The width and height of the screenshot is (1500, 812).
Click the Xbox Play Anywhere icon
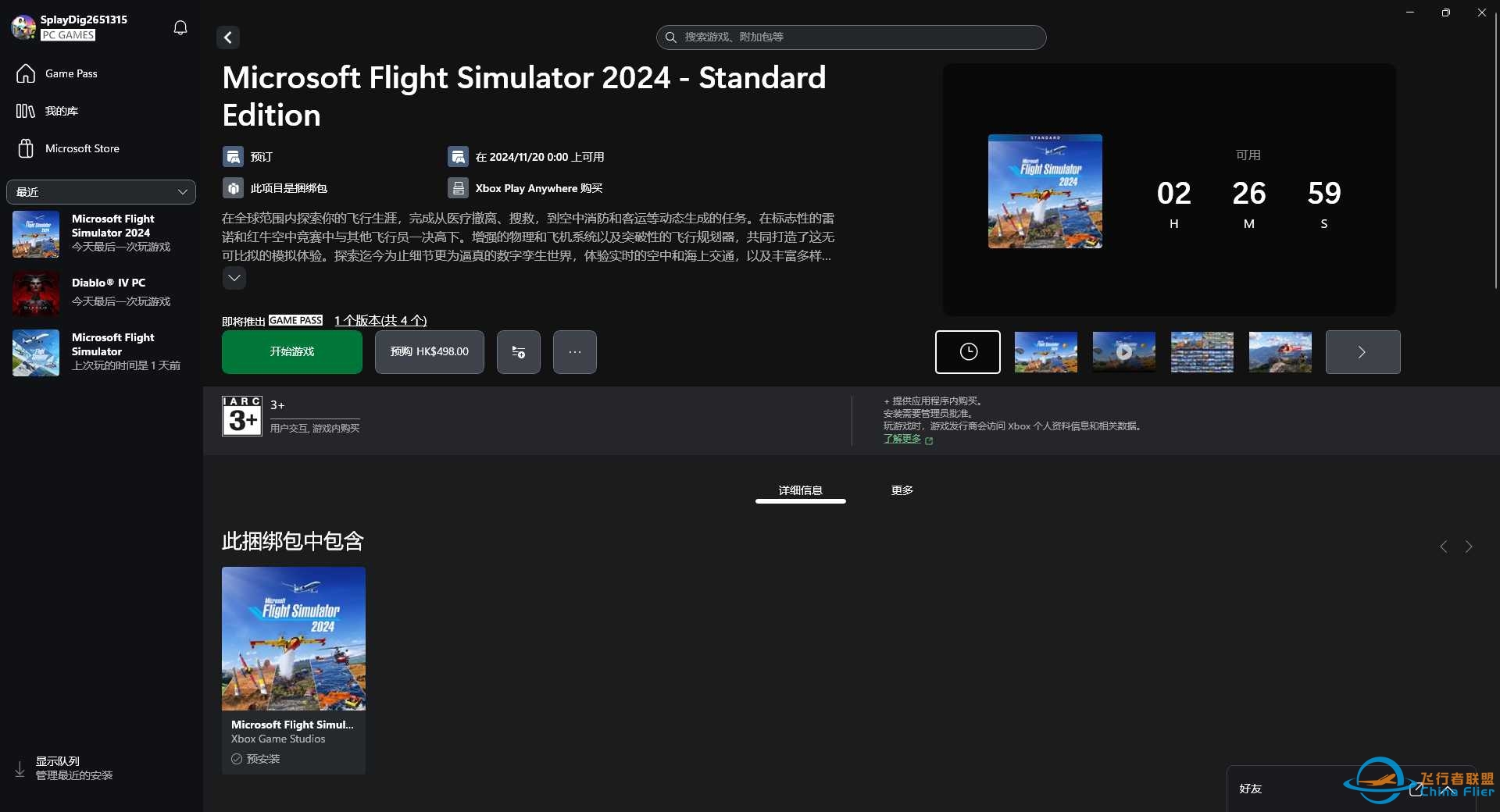tap(458, 188)
